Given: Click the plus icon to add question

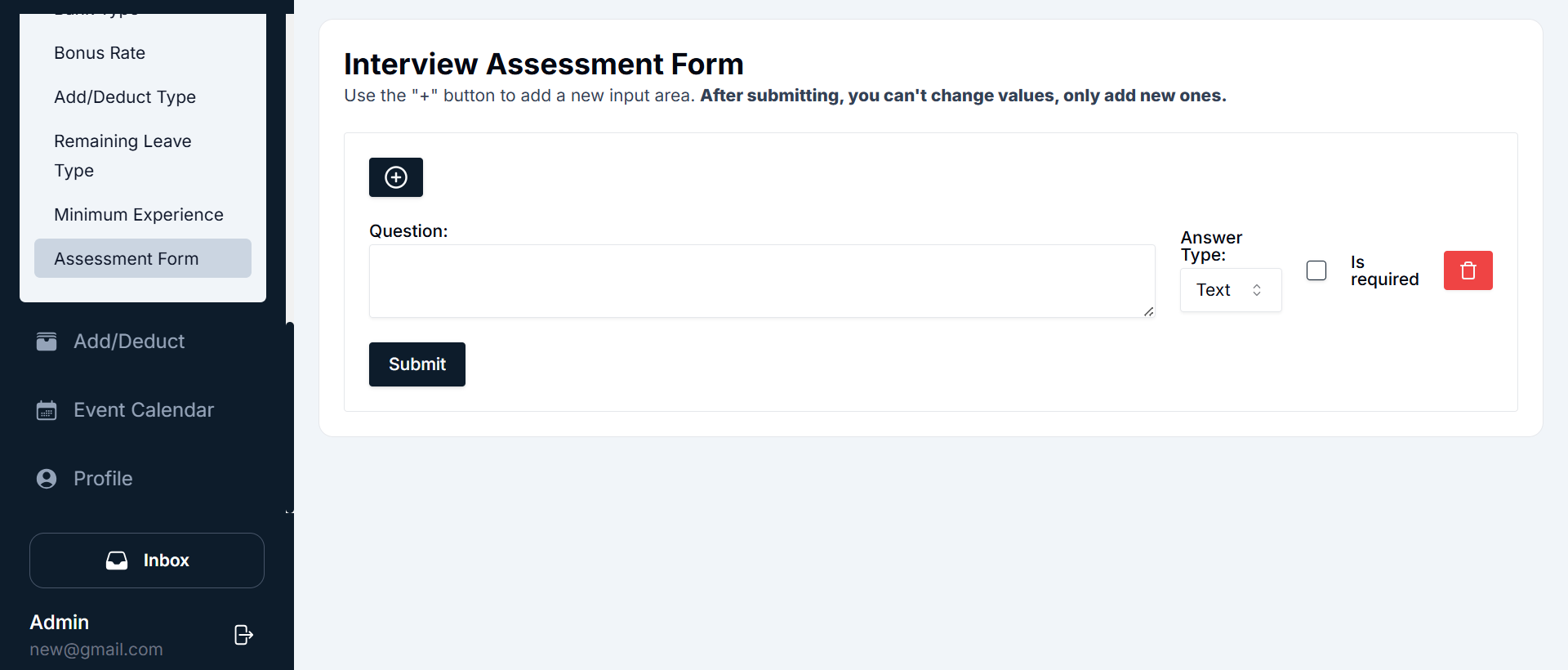Looking at the screenshot, I should [x=396, y=177].
